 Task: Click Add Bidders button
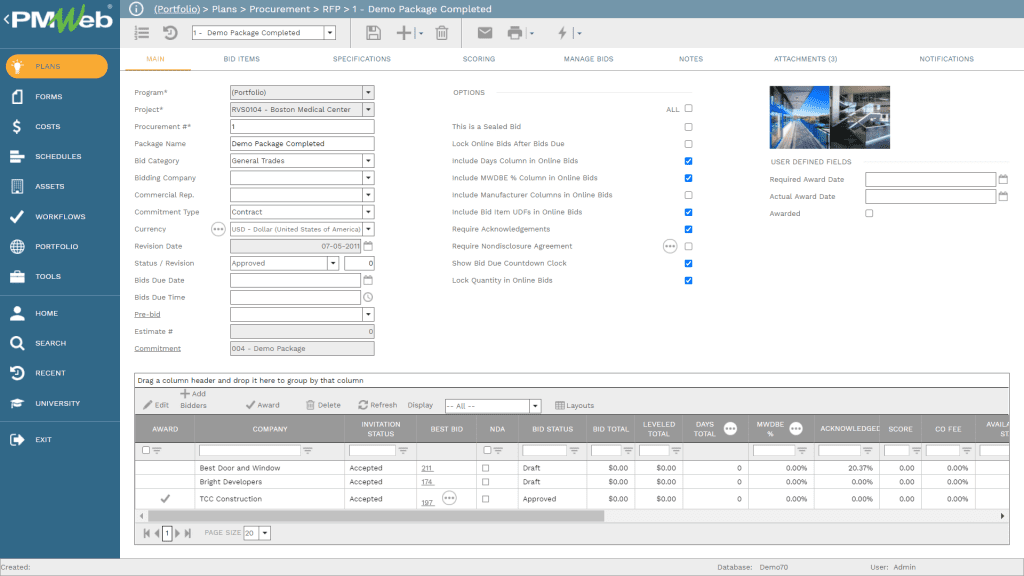pyautogui.click(x=193, y=400)
